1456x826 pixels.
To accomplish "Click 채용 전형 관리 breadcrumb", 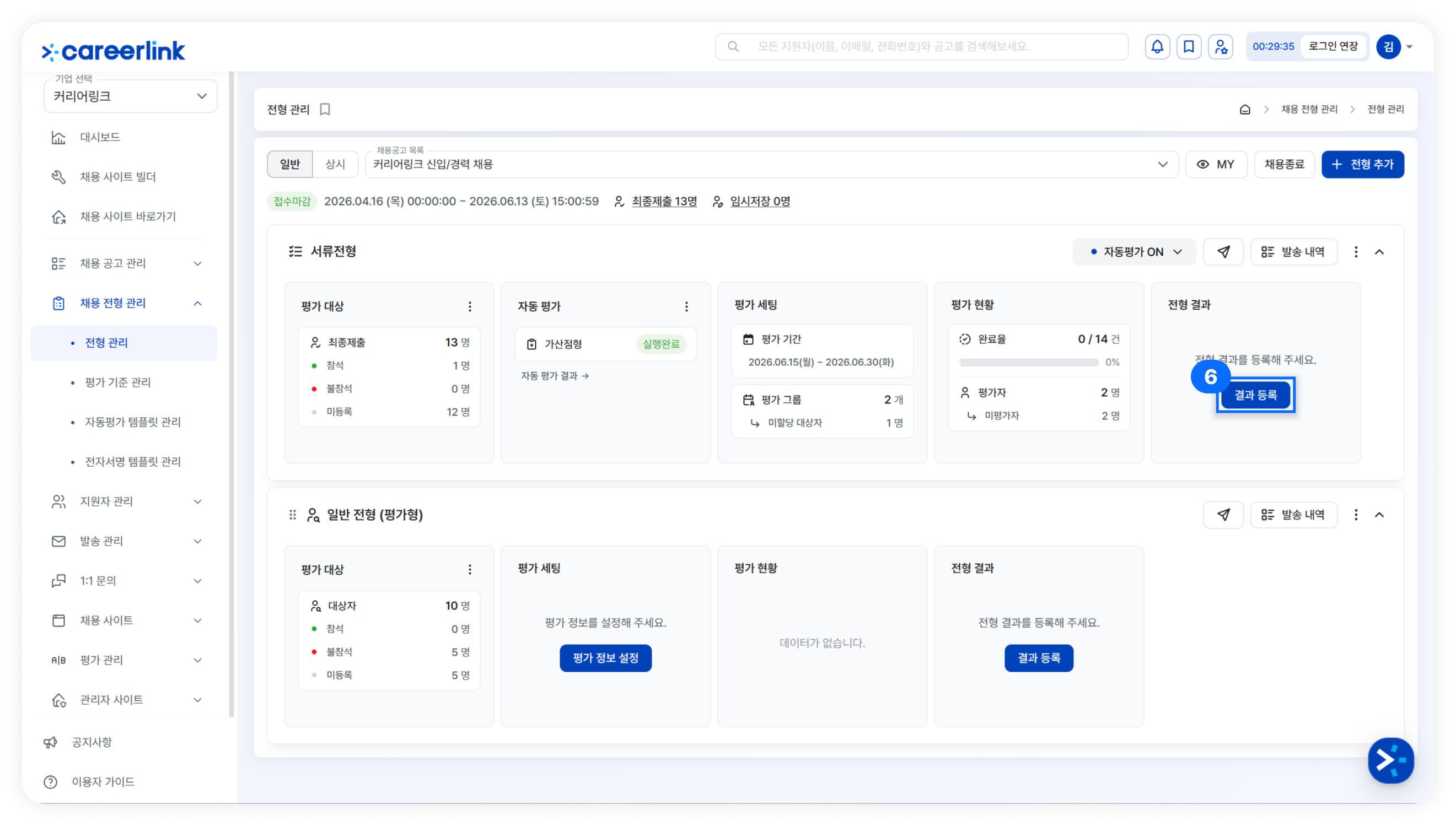I will tap(1309, 109).
